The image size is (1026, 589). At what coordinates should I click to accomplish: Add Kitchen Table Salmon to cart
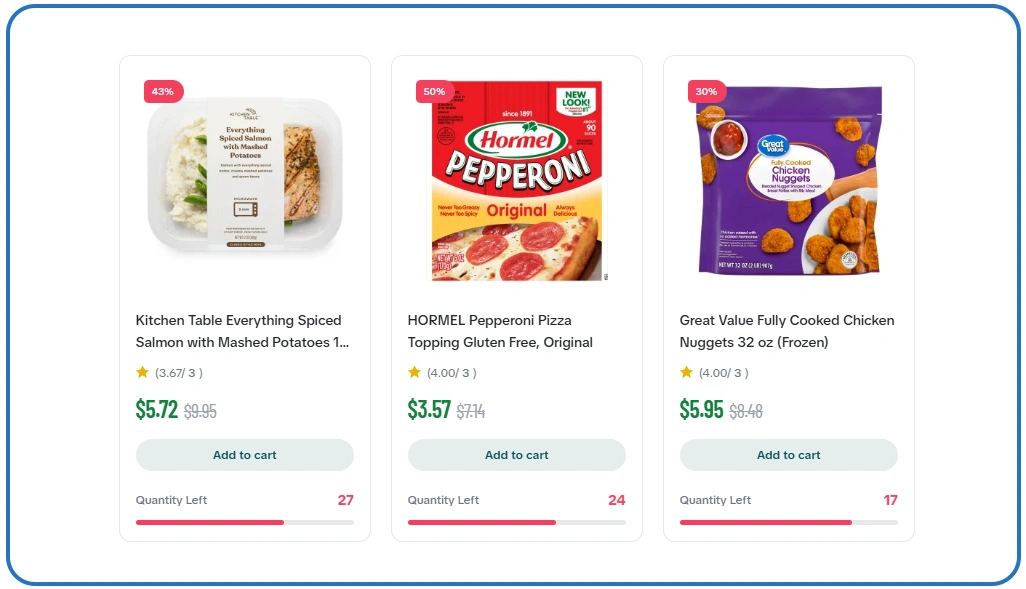(x=244, y=455)
